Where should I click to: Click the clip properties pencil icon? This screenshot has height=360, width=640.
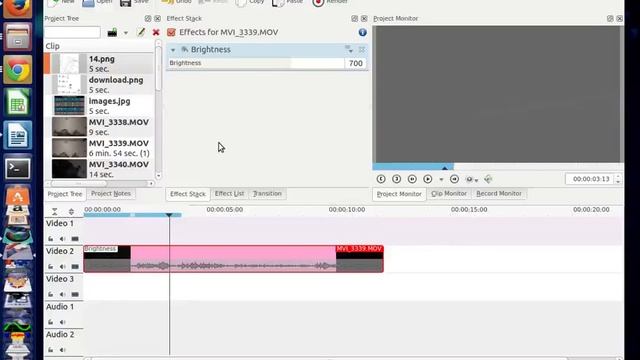tap(141, 32)
